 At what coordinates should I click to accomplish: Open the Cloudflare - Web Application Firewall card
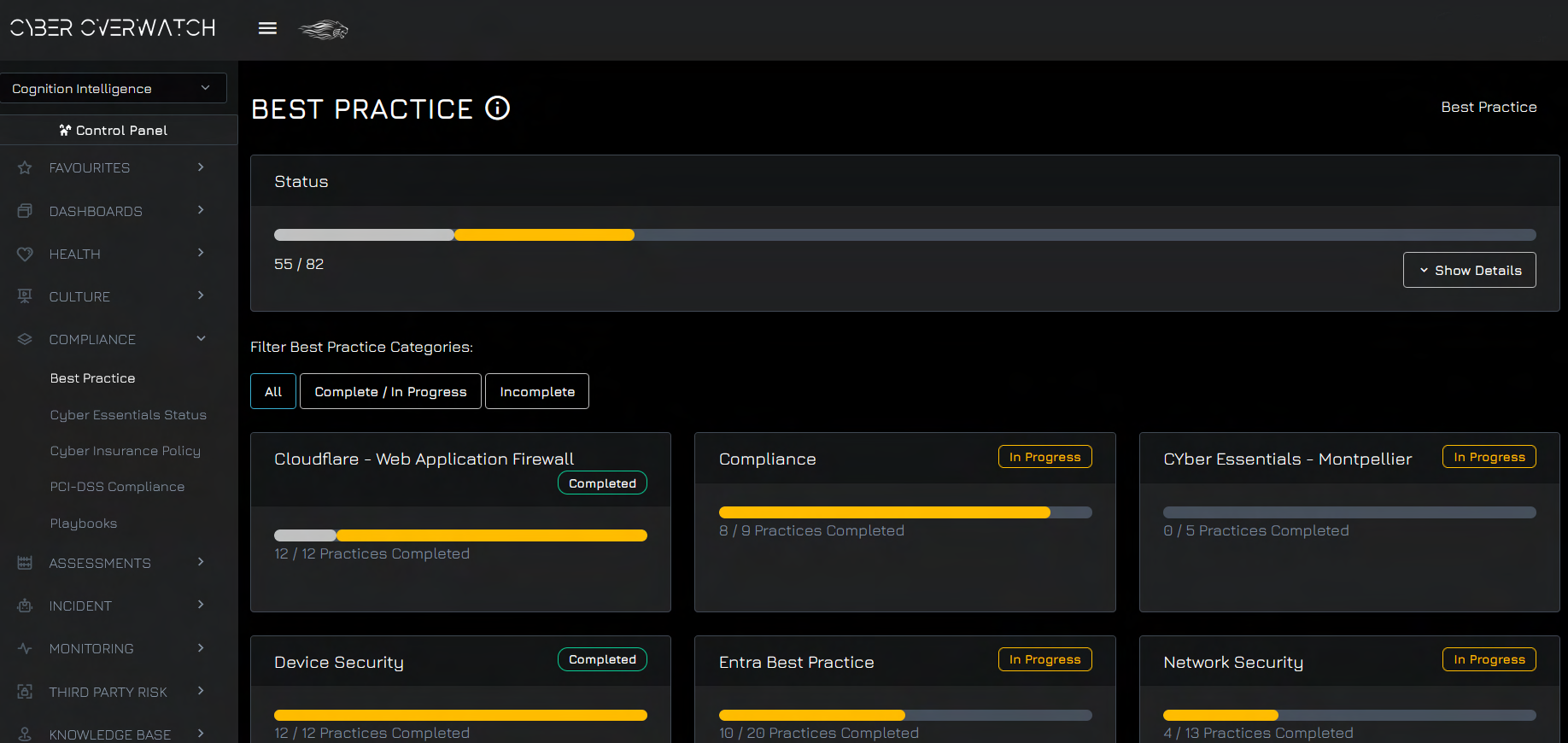tap(424, 459)
